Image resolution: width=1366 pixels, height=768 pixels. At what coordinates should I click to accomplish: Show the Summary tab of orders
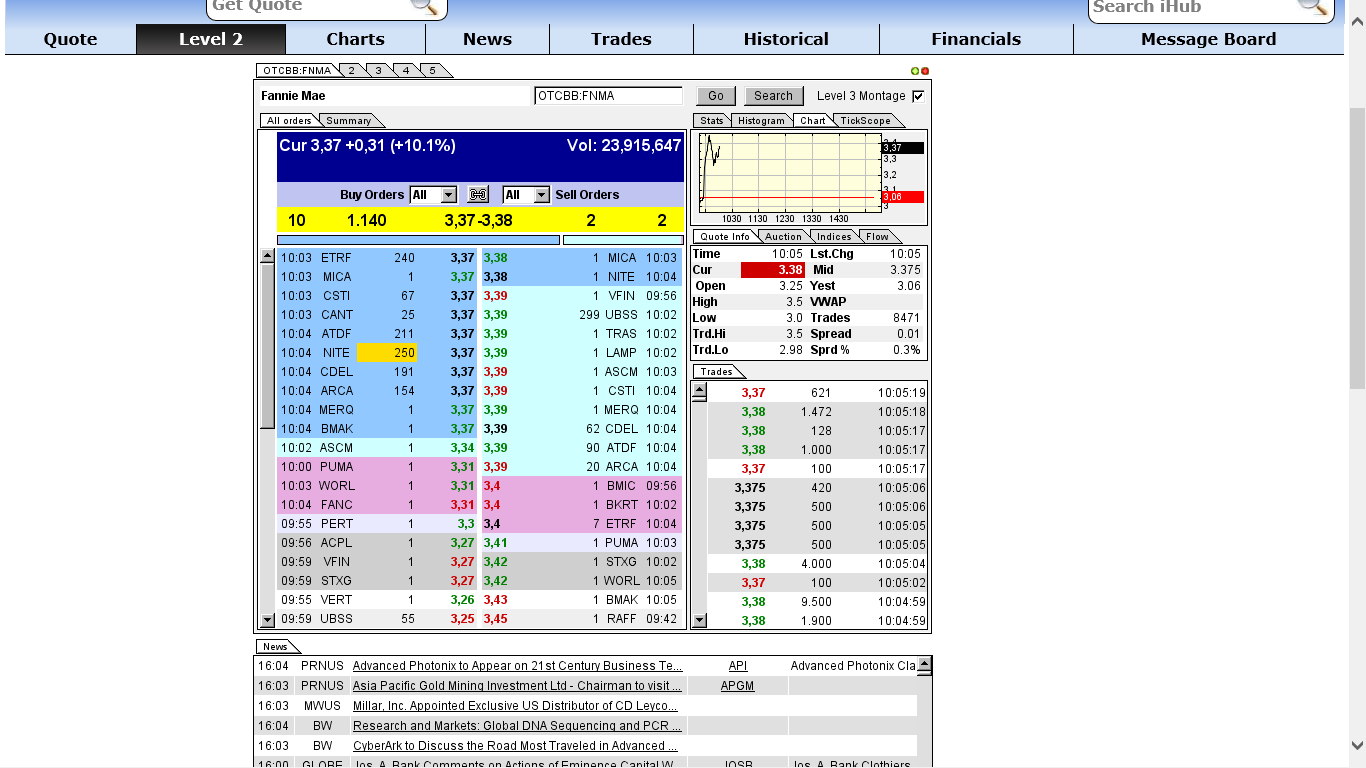[x=349, y=121]
